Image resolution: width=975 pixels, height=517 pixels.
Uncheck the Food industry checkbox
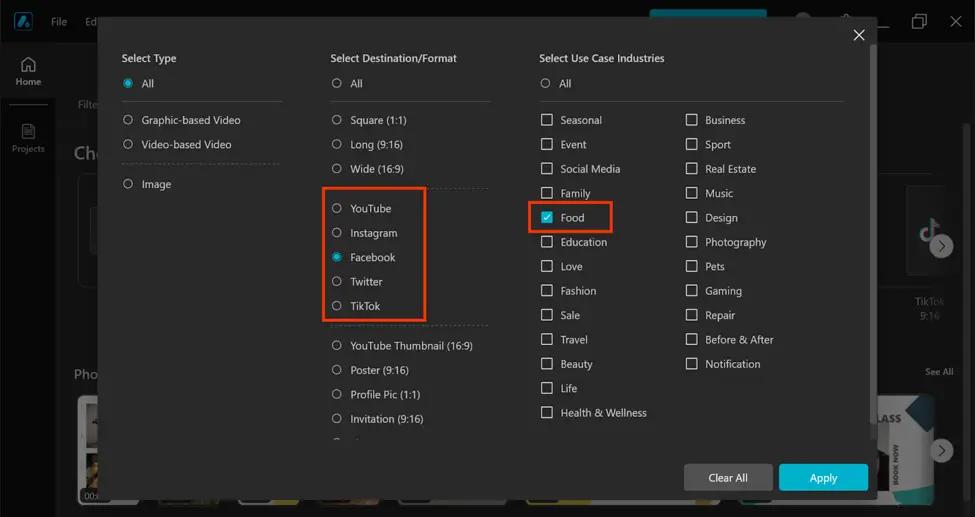[547, 217]
